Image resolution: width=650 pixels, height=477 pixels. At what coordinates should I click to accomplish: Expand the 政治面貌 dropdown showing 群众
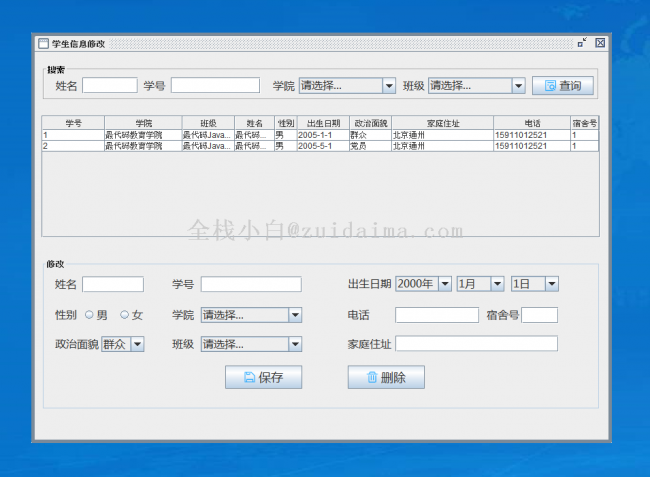click(x=123, y=344)
